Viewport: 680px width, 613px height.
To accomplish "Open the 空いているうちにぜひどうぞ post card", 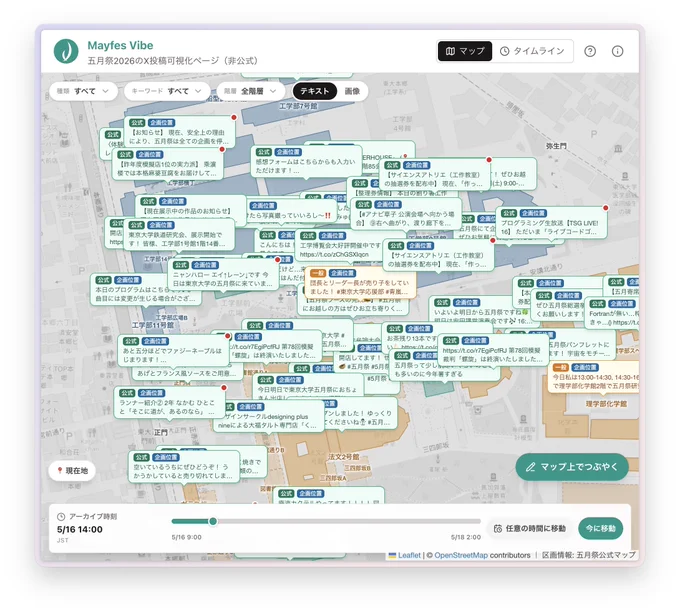I will pos(184,466).
